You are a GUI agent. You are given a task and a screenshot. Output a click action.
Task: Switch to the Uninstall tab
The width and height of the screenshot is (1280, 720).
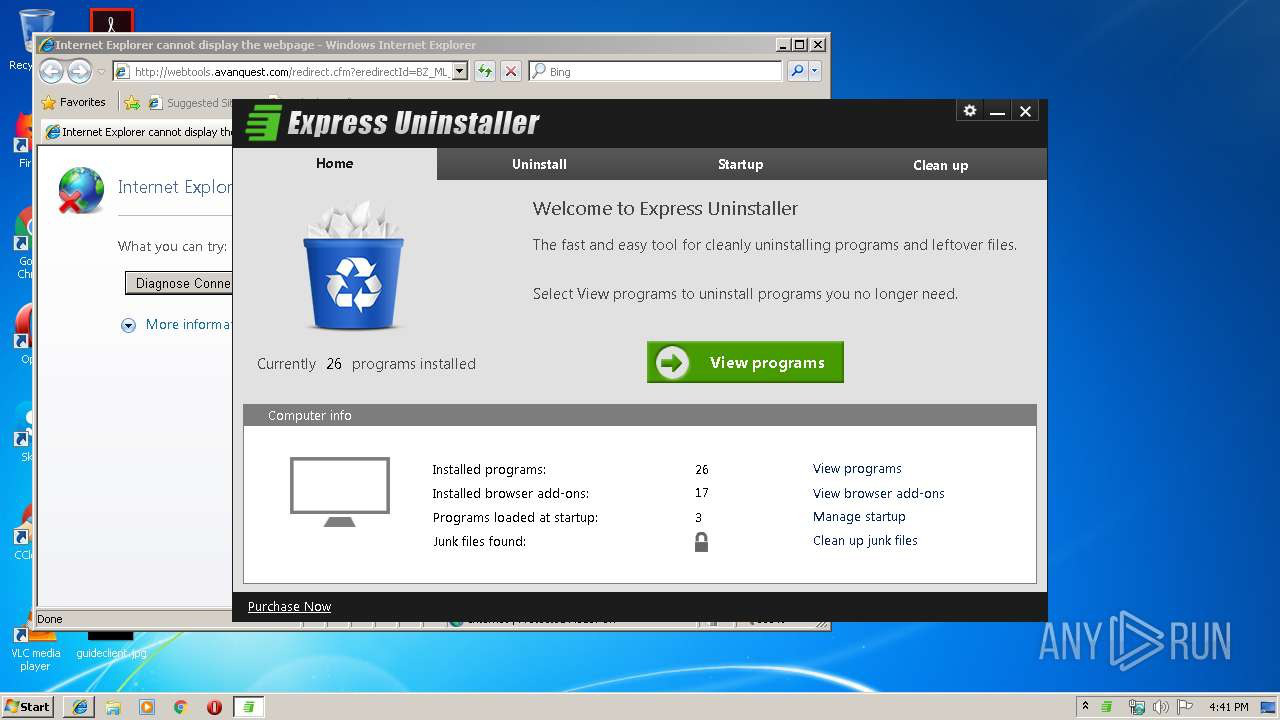point(539,164)
